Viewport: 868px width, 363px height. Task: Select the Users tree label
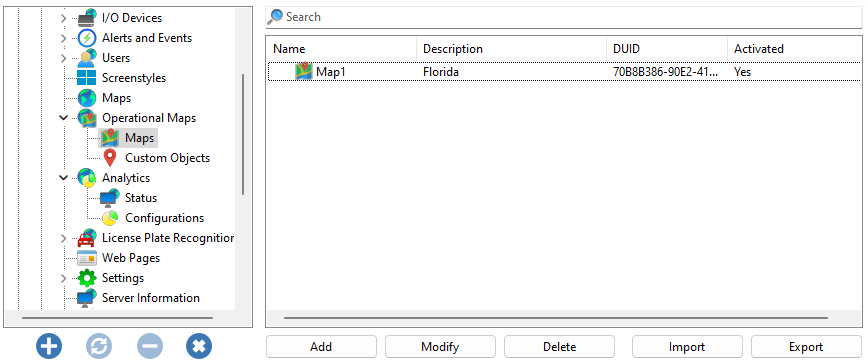116,58
